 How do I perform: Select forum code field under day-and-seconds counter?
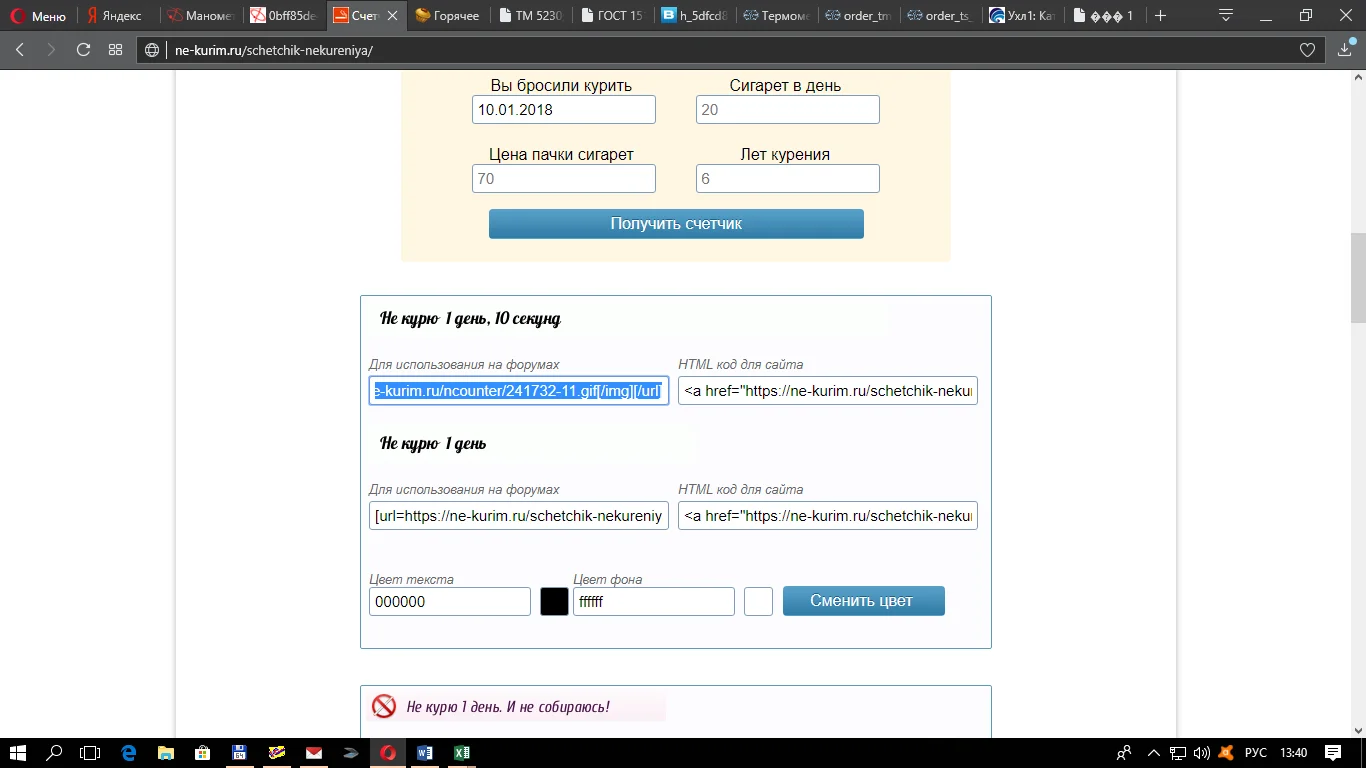pos(519,391)
